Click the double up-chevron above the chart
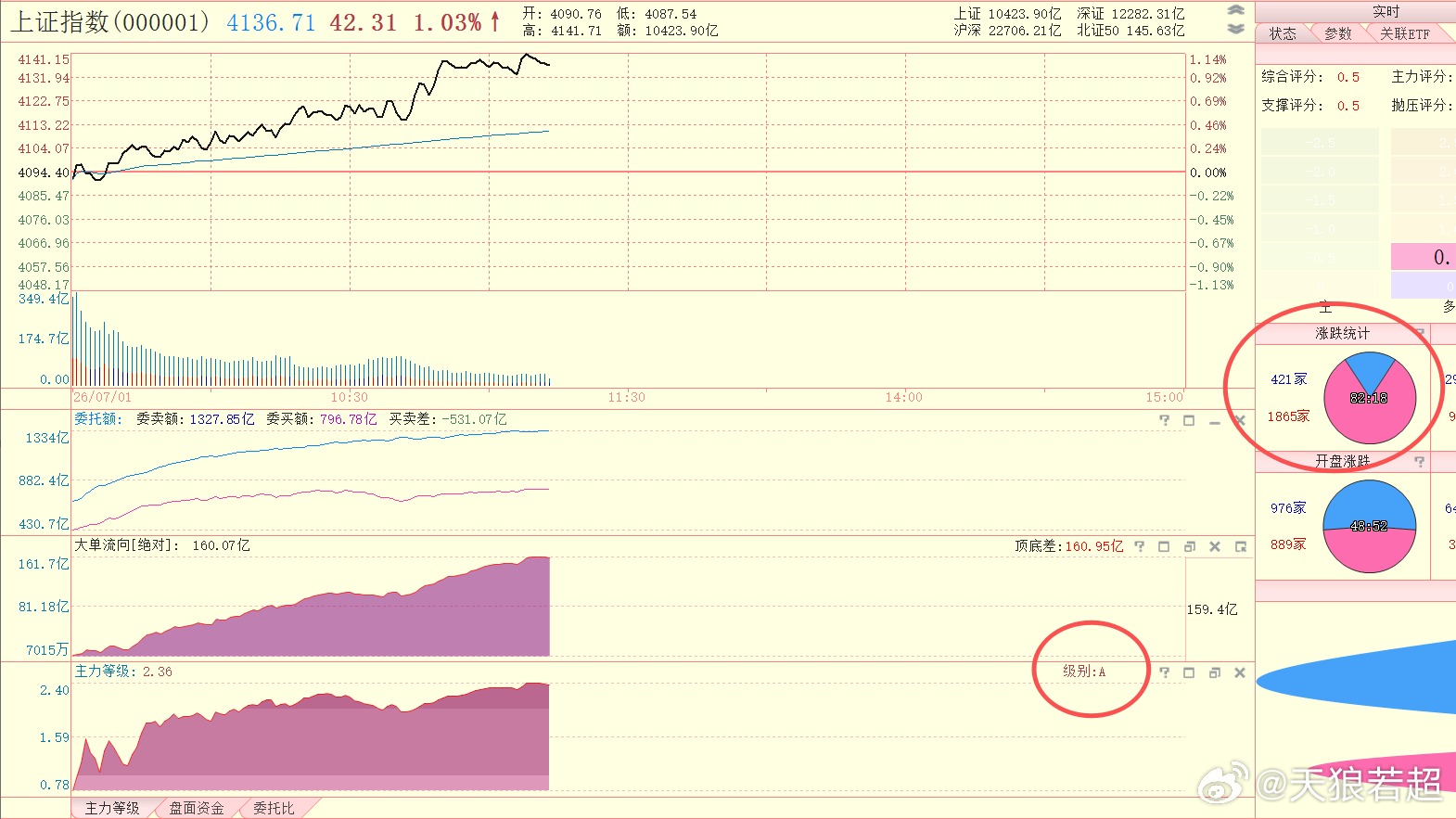The height and width of the screenshot is (819, 1456). pos(1235,10)
